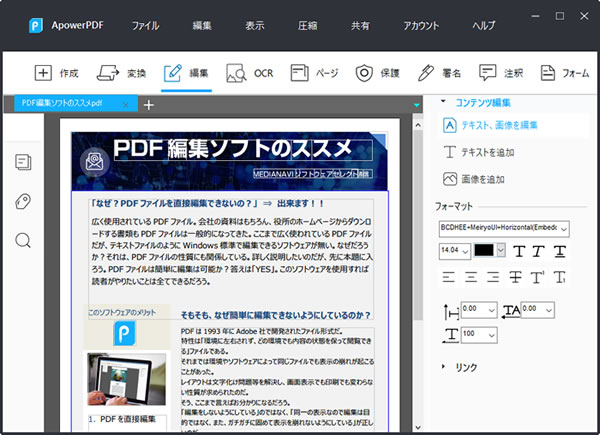Viewport: 600px width, 435px height.
Task: Select the 編集 pencil toolbar icon
Action: pos(173,73)
